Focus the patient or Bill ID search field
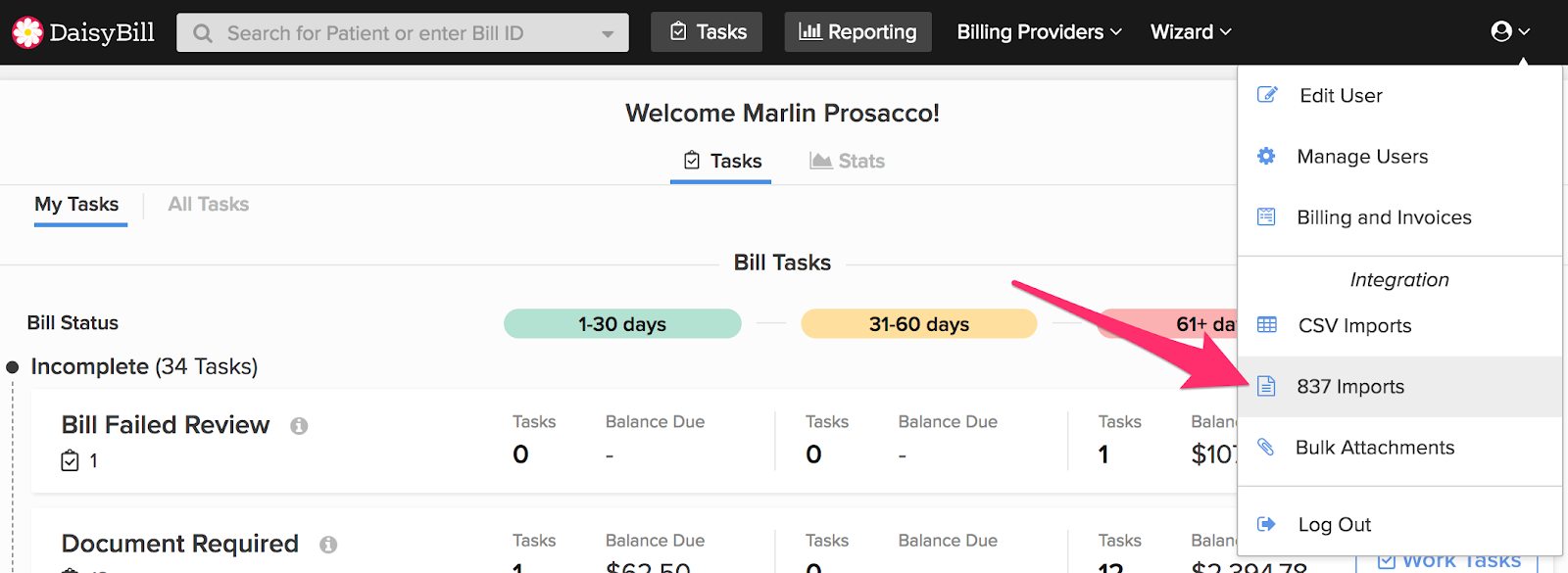 392,33
